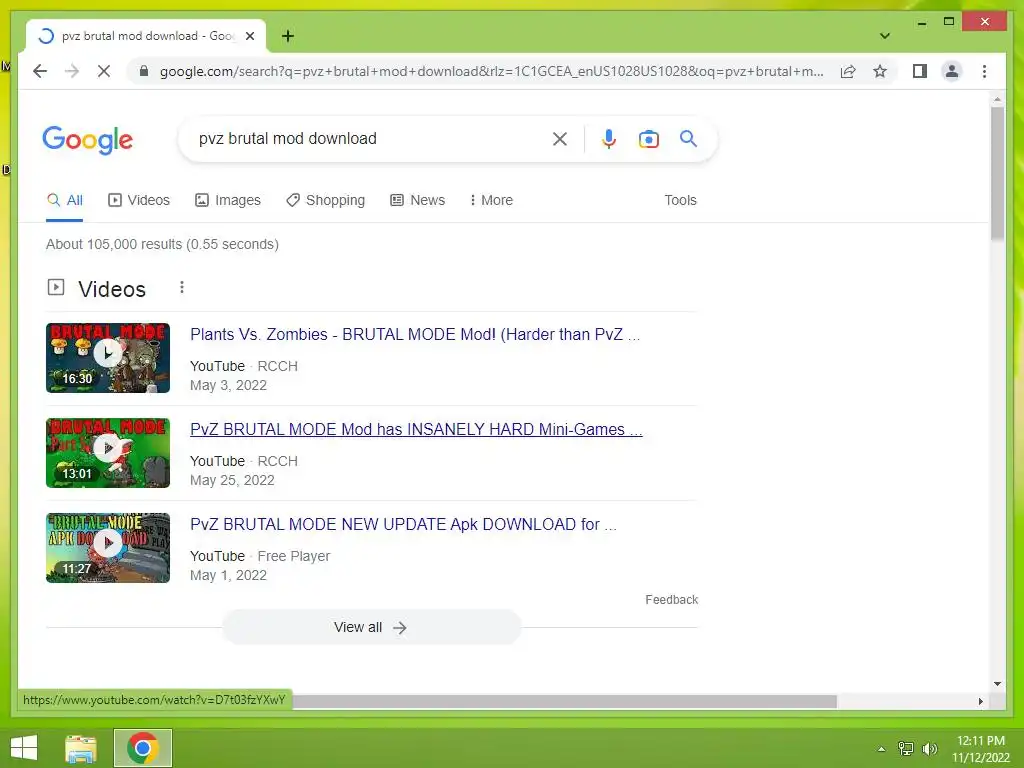Switch to Images results tab
Screen dimensions: 1024x768
(228, 200)
